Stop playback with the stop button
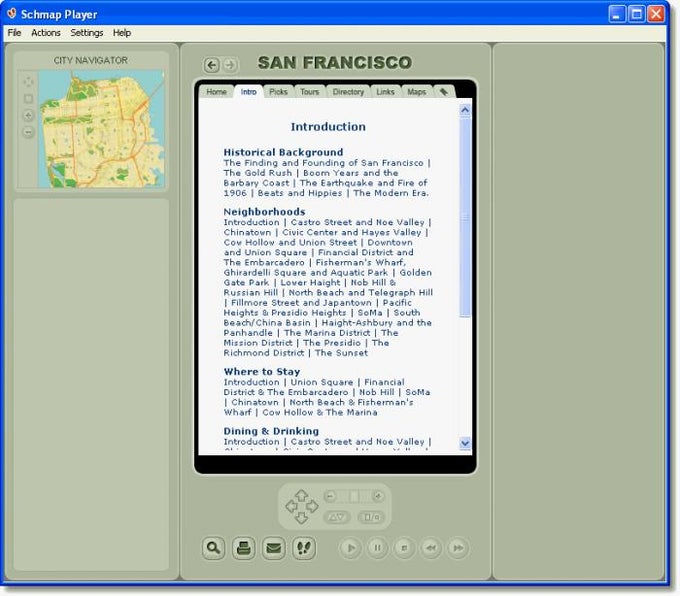 (404, 548)
